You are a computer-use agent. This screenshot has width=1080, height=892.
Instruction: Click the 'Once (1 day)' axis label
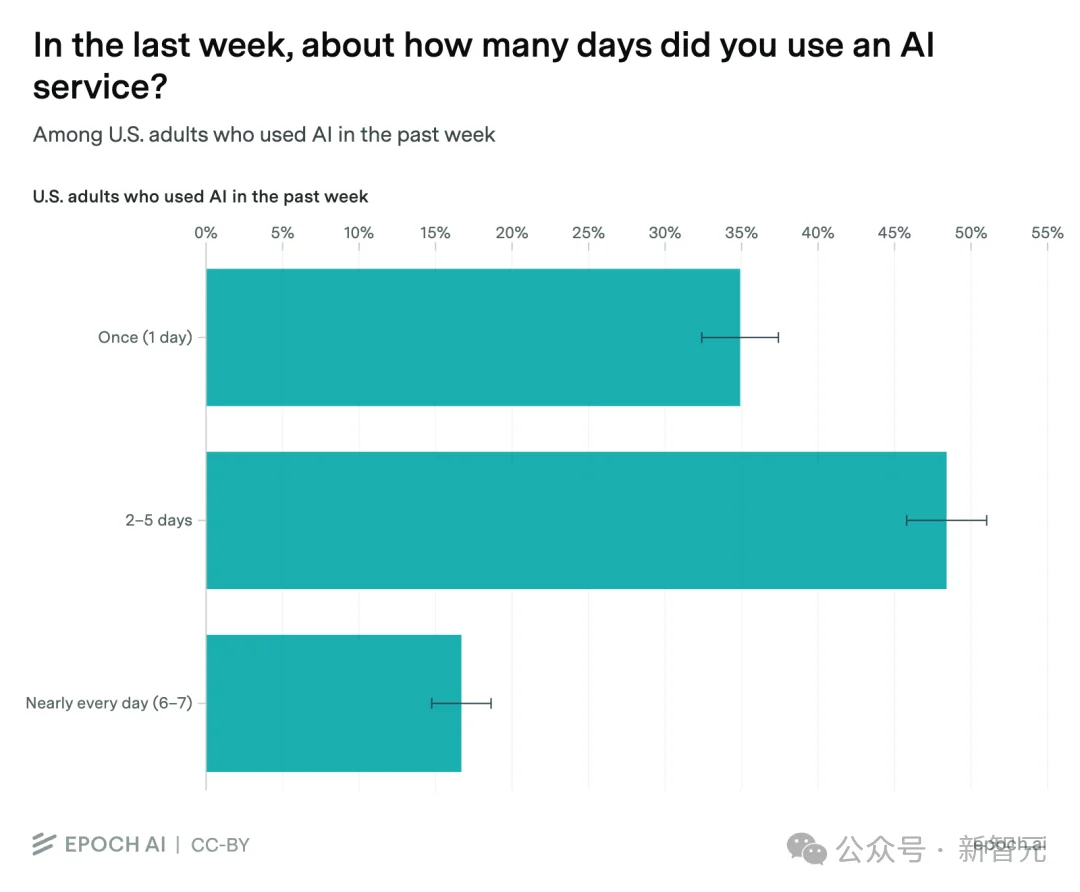point(145,338)
